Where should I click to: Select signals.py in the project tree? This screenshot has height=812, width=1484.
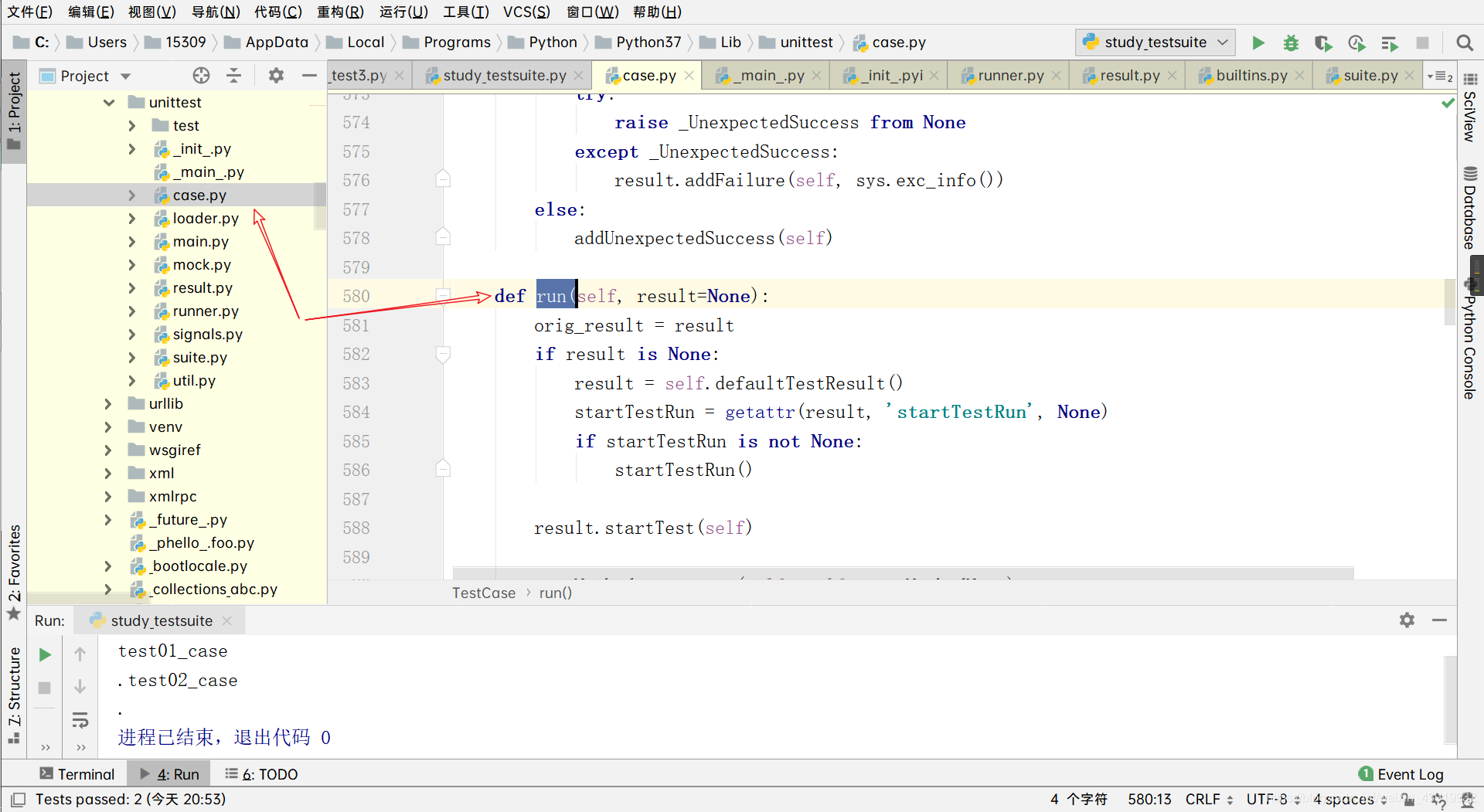point(207,334)
